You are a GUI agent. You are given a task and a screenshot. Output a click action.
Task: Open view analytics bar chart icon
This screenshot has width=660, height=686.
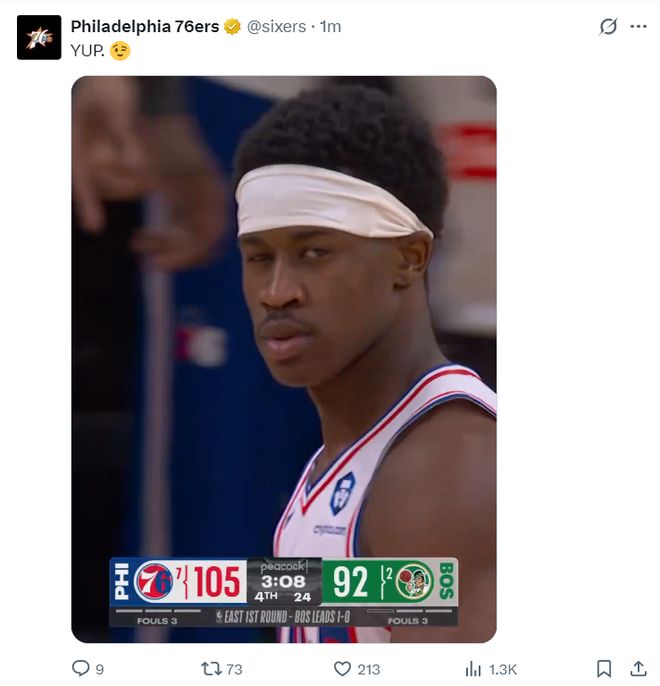point(473,668)
